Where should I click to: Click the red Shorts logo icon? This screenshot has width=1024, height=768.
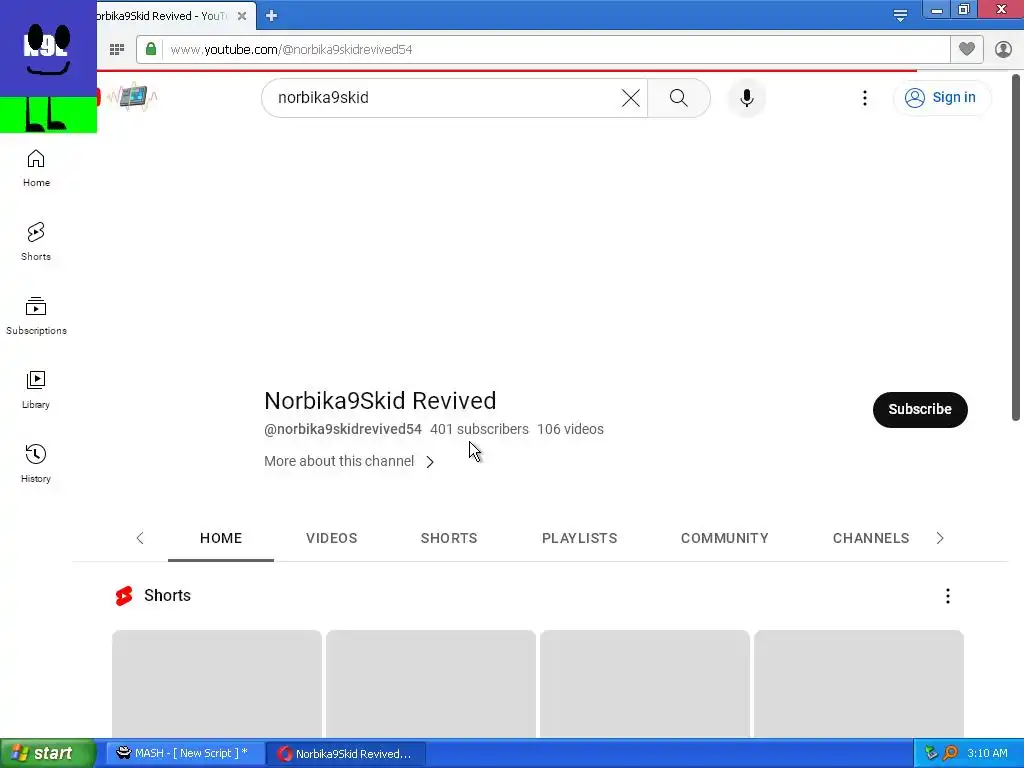pyautogui.click(x=124, y=596)
